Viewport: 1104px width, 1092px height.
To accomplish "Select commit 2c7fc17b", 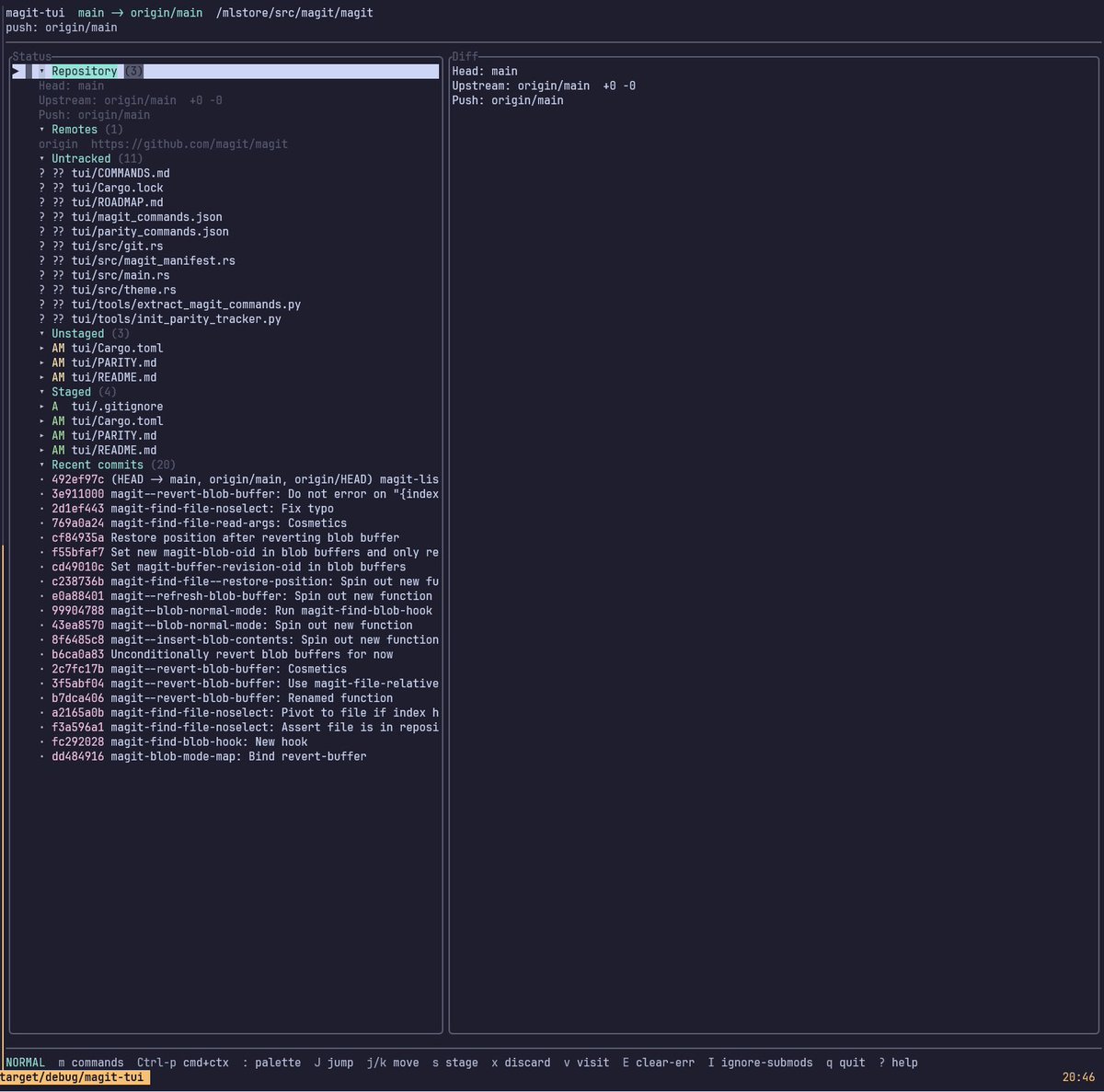I will (193, 670).
